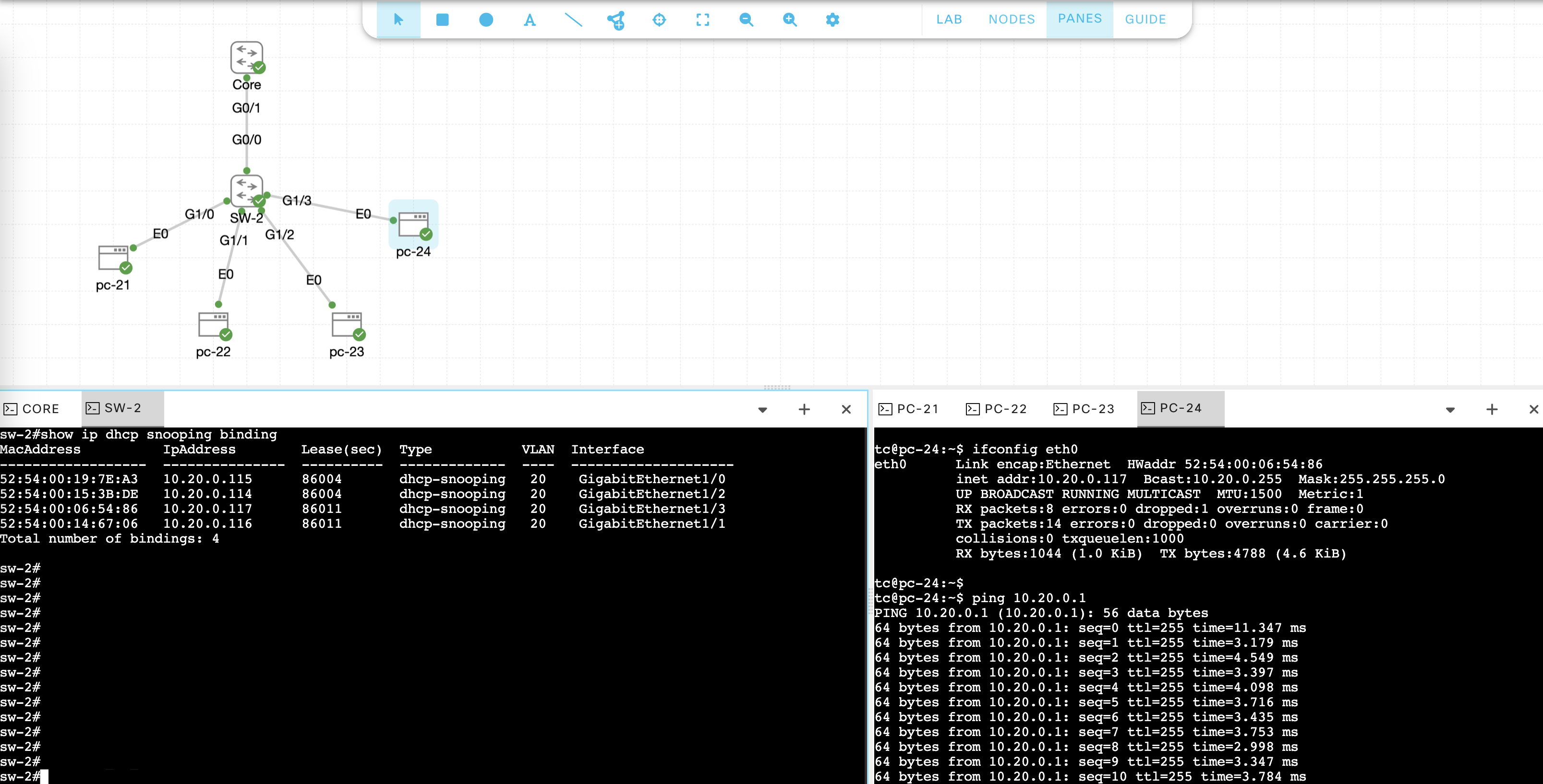Select the rectangle shape tool
Screen dimensions: 1543x784
point(442,20)
